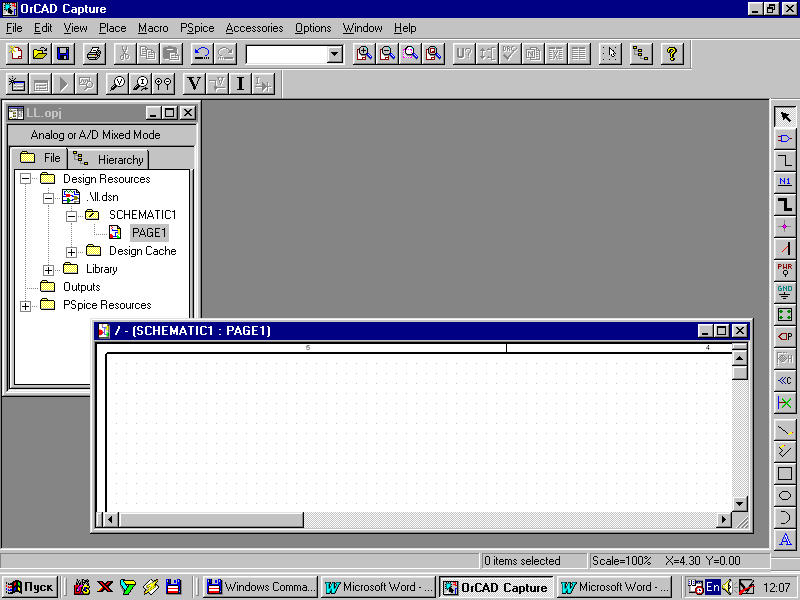Select the Place Junction tool
The width and height of the screenshot is (800, 600).
785,227
